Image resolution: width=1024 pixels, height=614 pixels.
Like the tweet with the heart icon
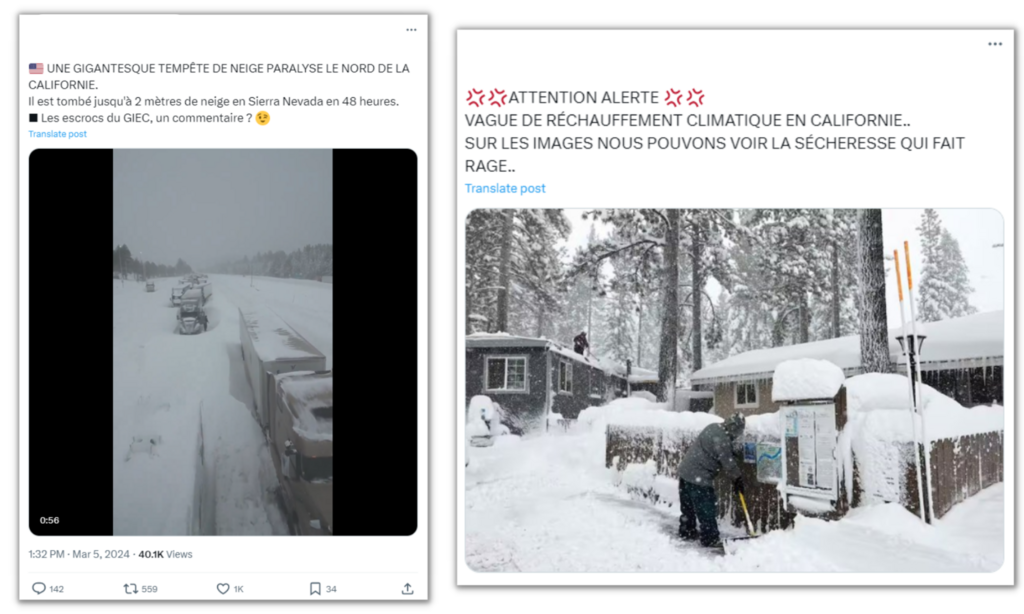(x=223, y=589)
